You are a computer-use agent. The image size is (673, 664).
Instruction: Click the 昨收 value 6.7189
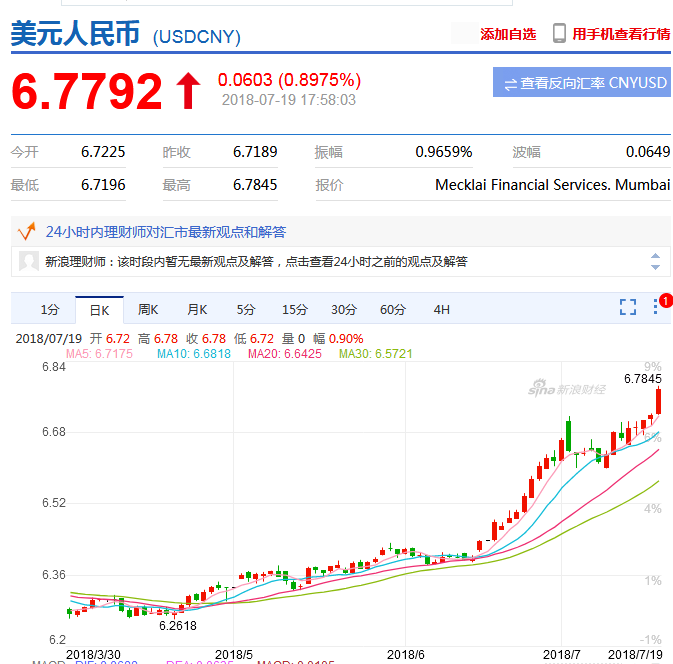pyautogui.click(x=255, y=152)
